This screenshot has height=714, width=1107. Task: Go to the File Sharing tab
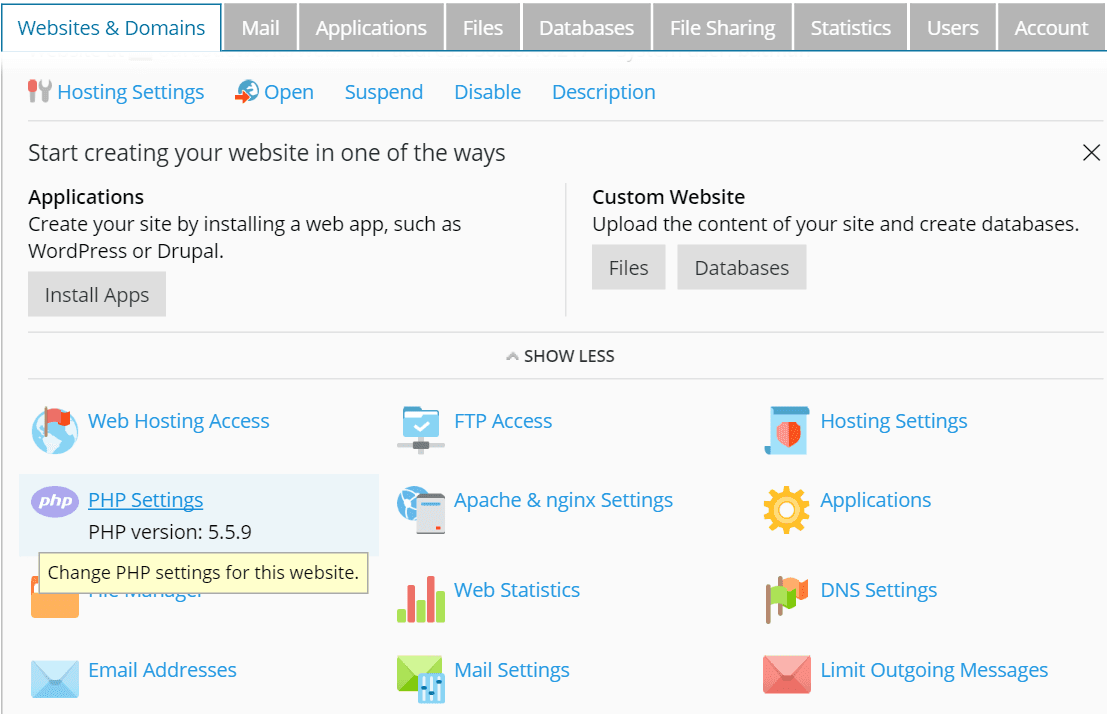[722, 28]
